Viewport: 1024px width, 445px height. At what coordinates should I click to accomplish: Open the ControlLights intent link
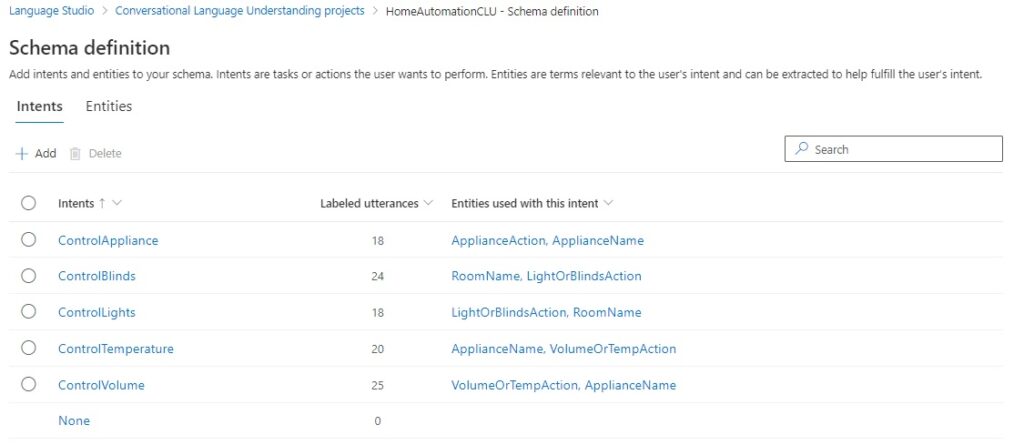click(x=99, y=312)
